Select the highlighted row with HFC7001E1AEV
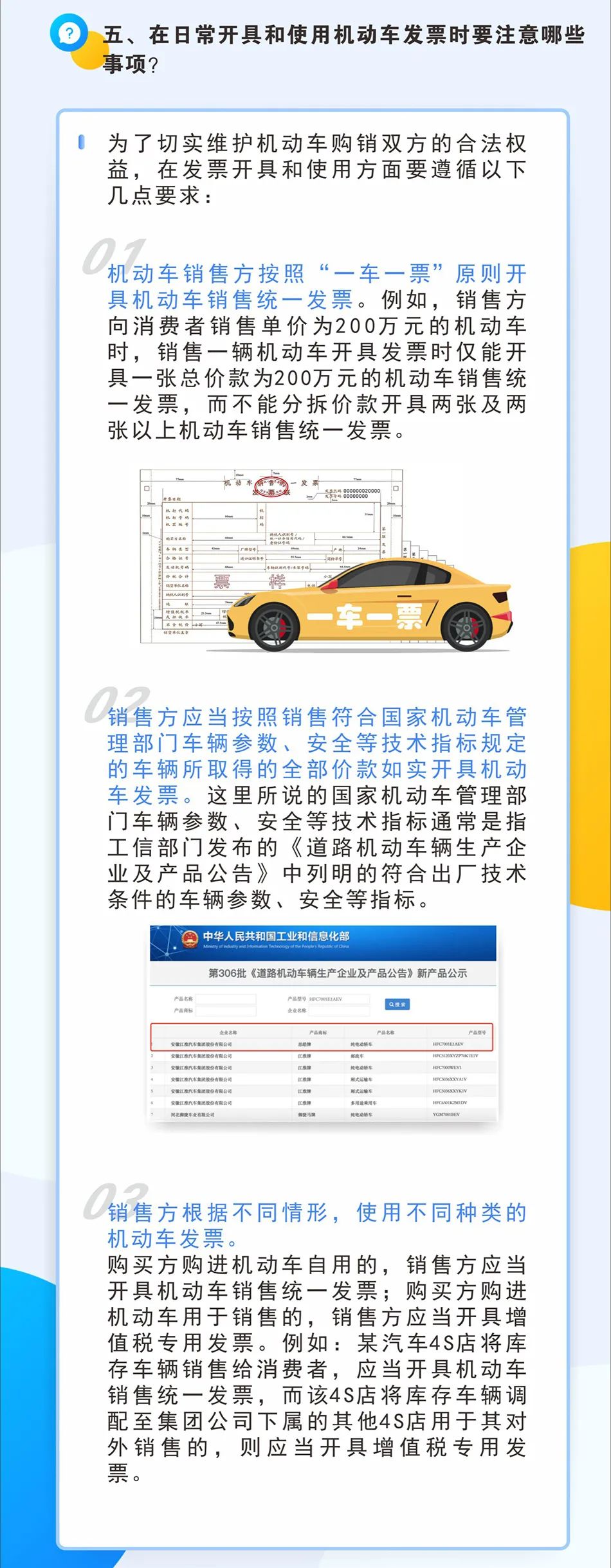This screenshot has width=611, height=1568. pos(322,1044)
